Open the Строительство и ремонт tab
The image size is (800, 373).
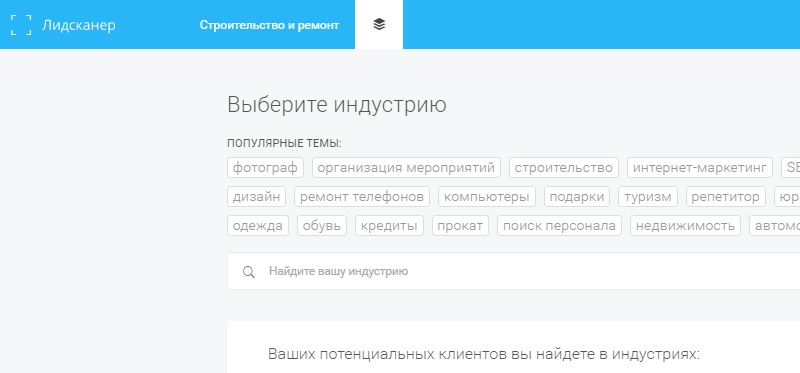[x=269, y=25]
